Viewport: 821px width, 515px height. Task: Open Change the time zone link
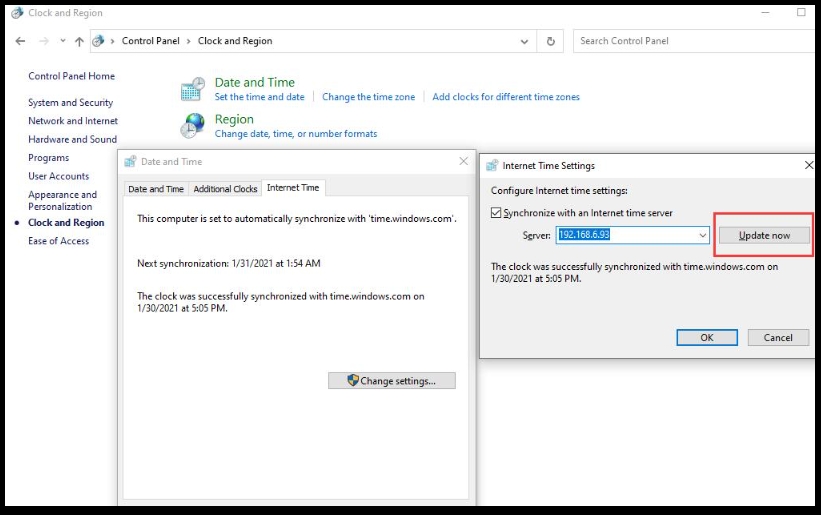368,97
